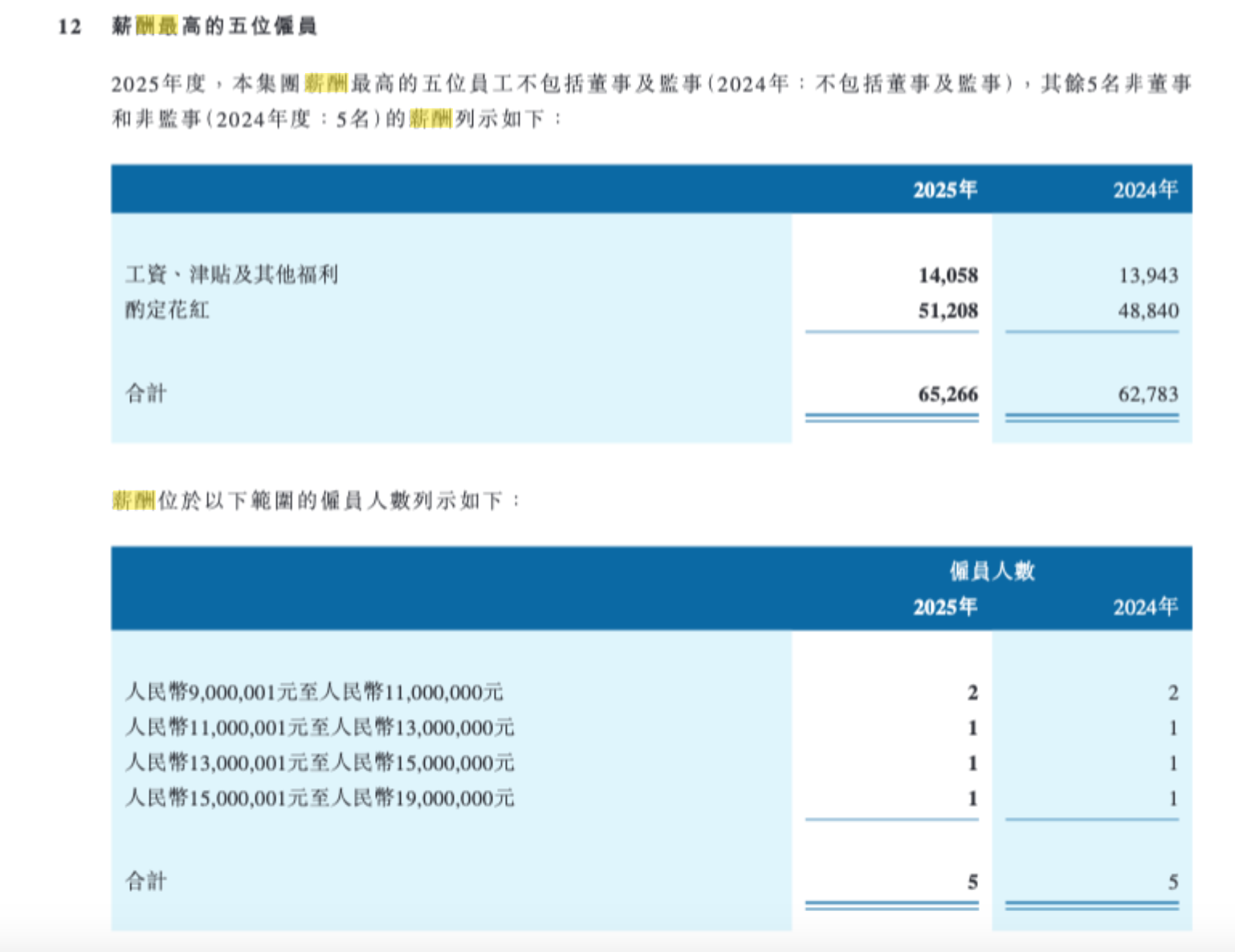Click 2025年 header in first table
1235x952 pixels.
[x=944, y=190]
